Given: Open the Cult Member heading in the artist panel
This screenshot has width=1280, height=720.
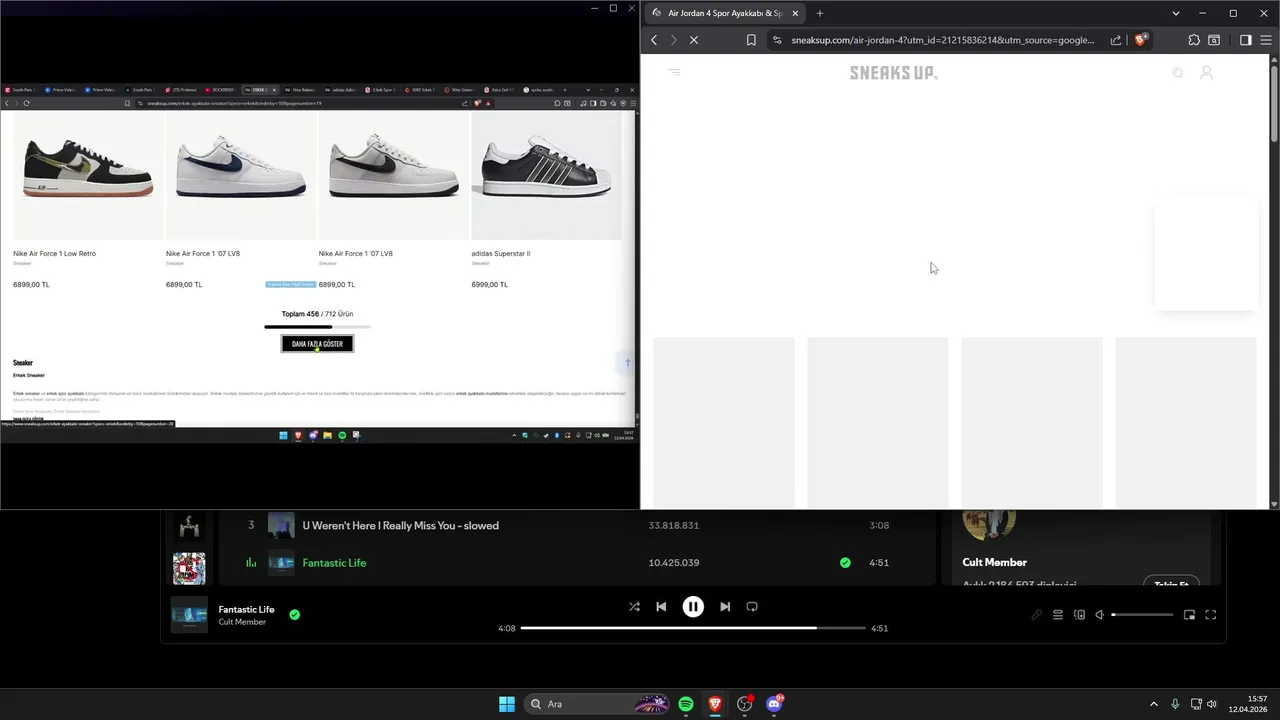Looking at the screenshot, I should pyautogui.click(x=994, y=562).
